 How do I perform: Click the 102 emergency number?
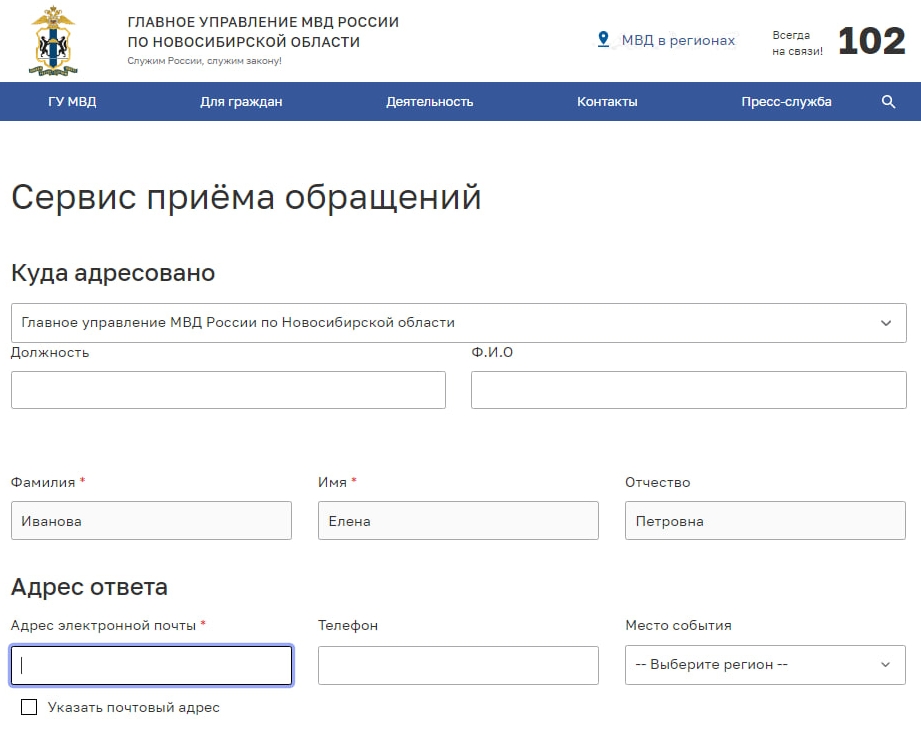871,41
